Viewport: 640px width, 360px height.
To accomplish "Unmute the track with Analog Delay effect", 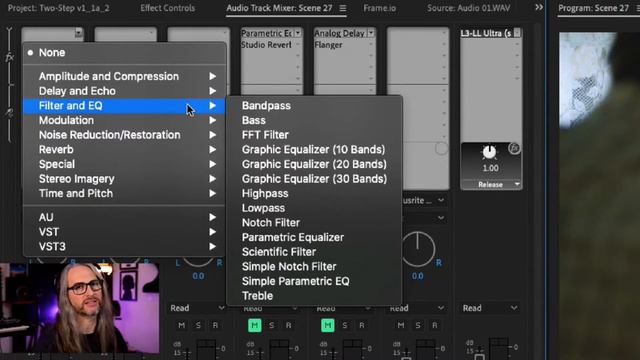I will [x=328, y=325].
